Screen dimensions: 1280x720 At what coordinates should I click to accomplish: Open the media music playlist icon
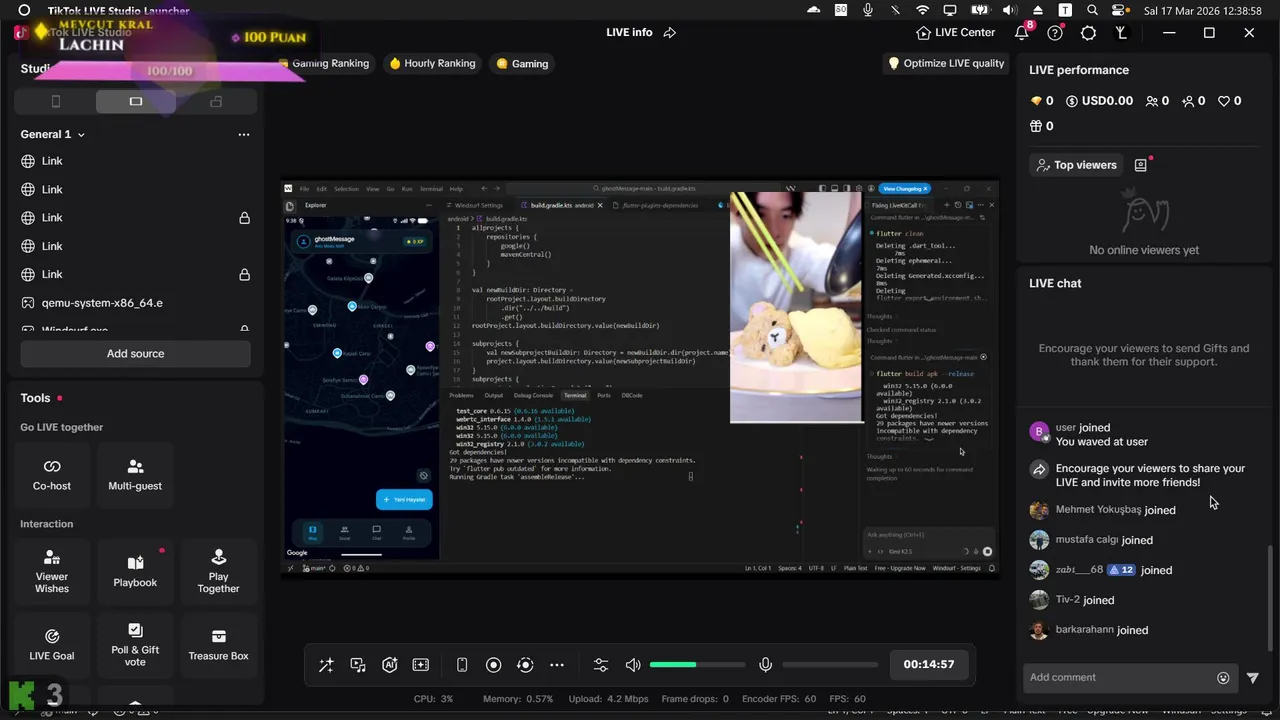pos(358,665)
